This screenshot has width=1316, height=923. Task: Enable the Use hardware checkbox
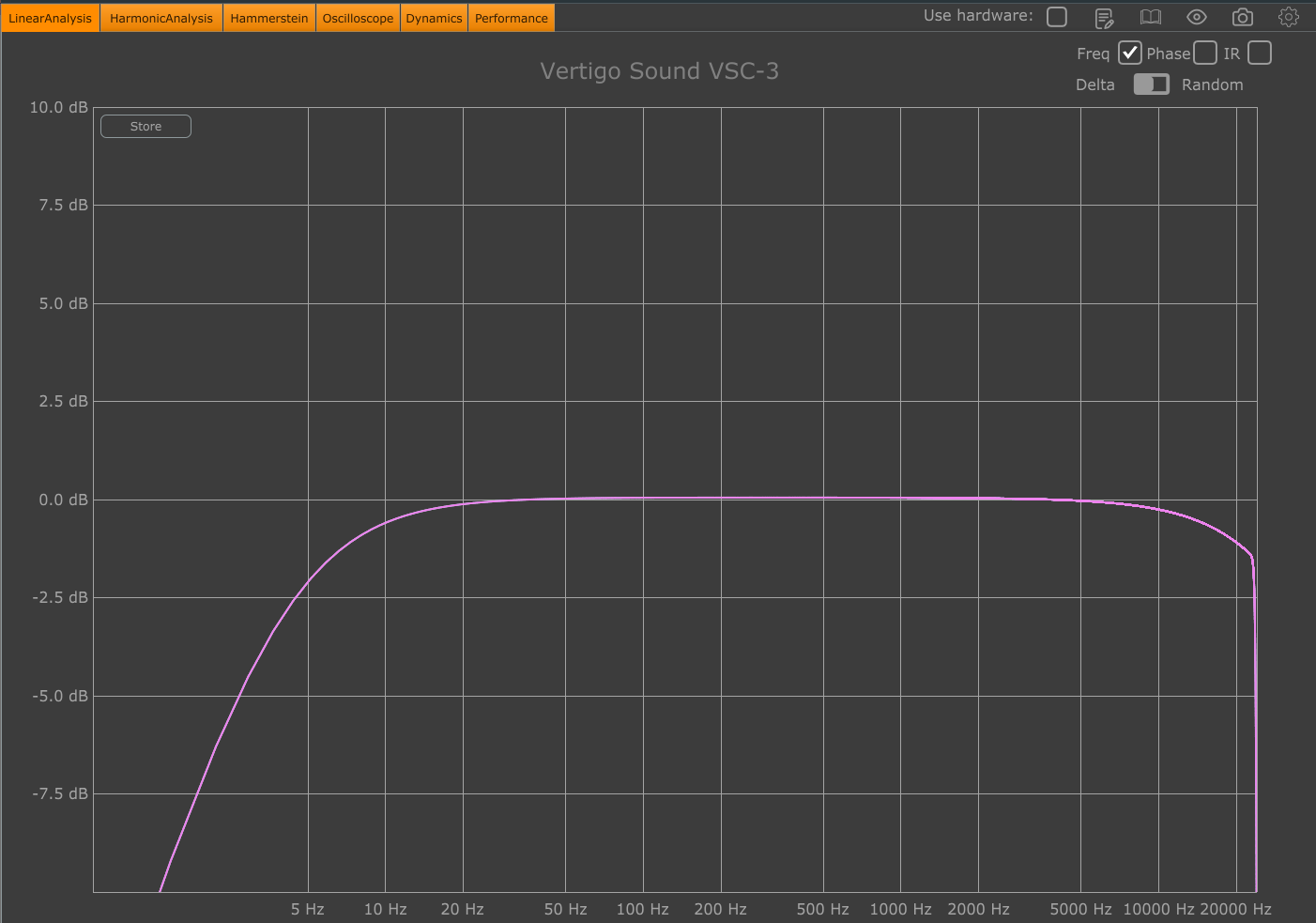click(x=1057, y=17)
